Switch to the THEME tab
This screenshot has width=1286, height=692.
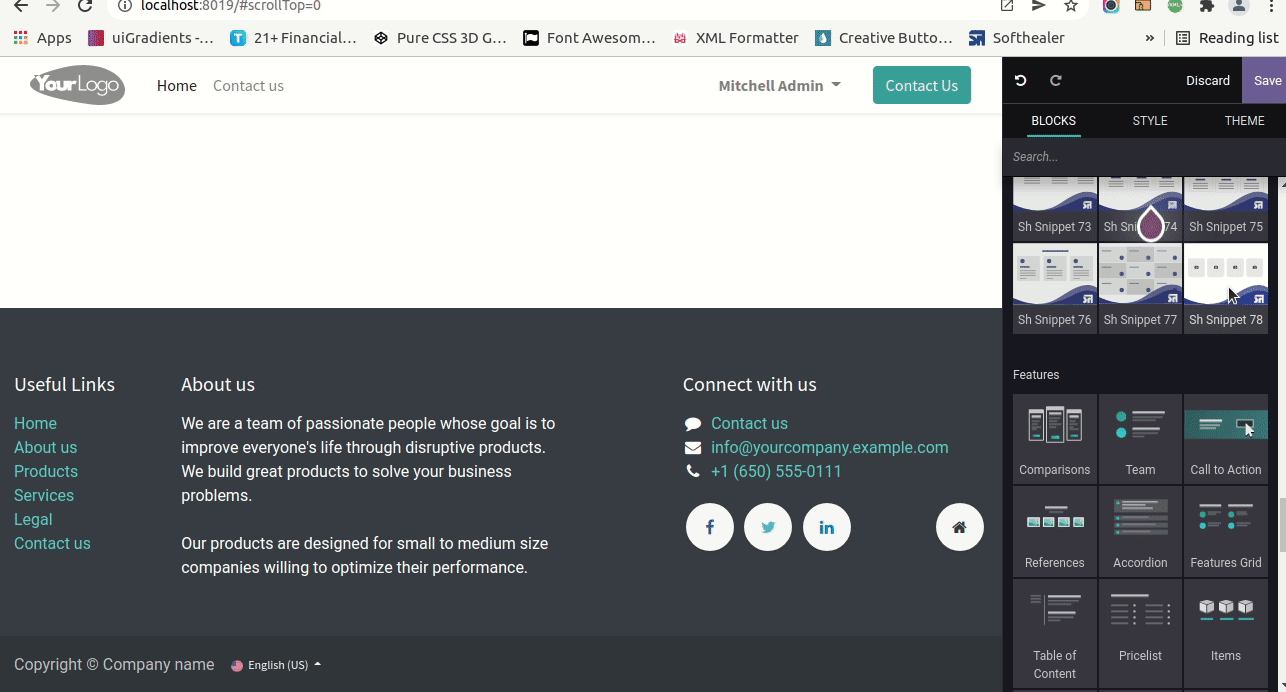(x=1244, y=121)
